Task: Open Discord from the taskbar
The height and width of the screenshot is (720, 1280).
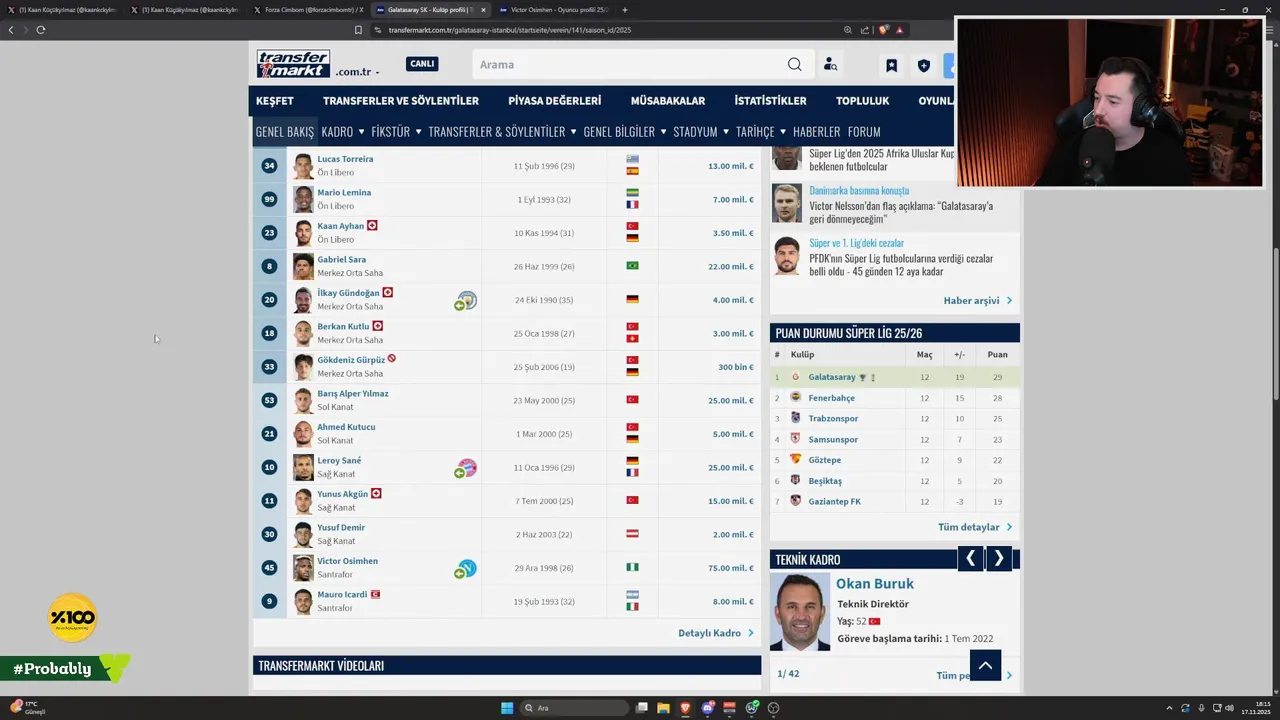Action: coord(708,708)
